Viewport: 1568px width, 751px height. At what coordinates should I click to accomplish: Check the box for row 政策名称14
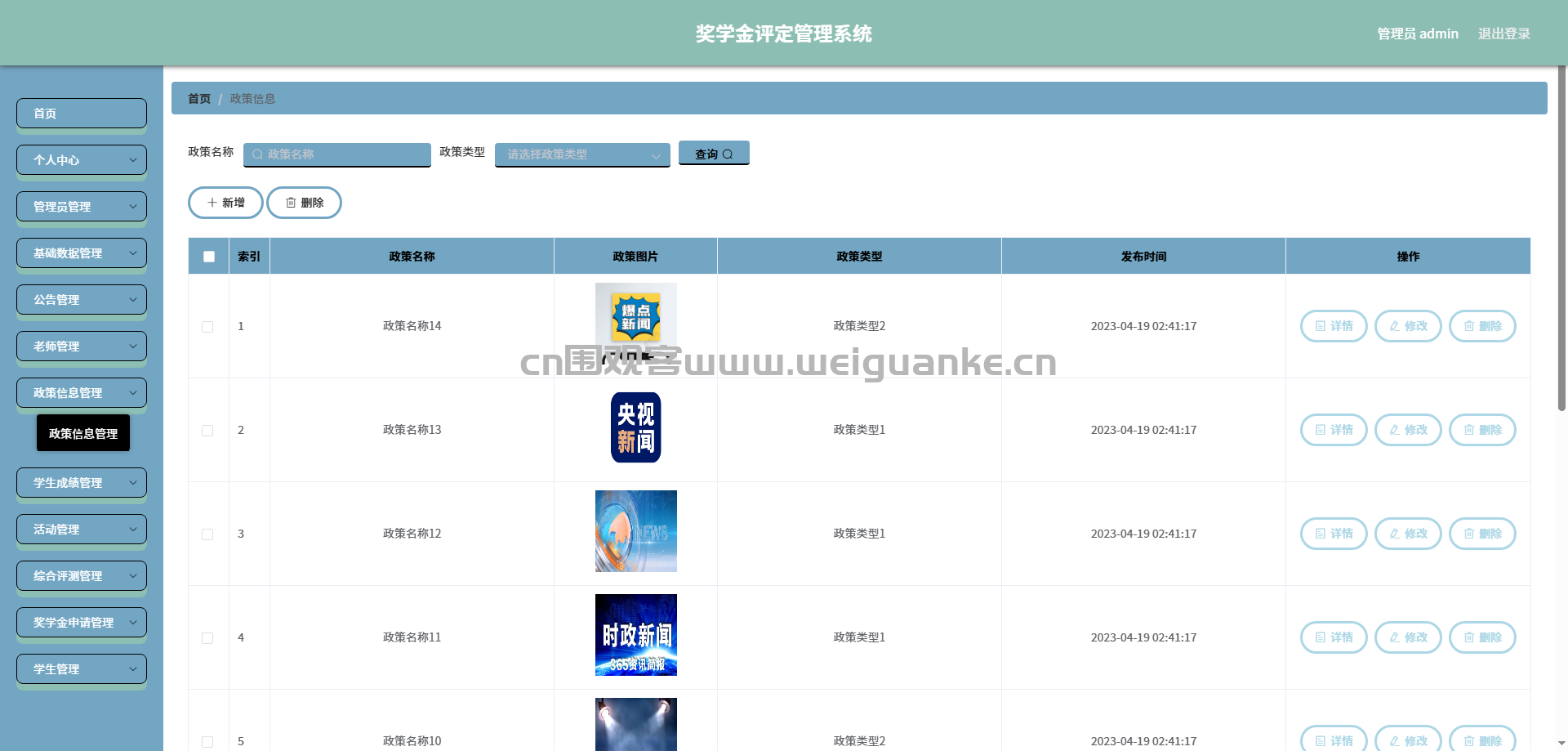tap(207, 327)
